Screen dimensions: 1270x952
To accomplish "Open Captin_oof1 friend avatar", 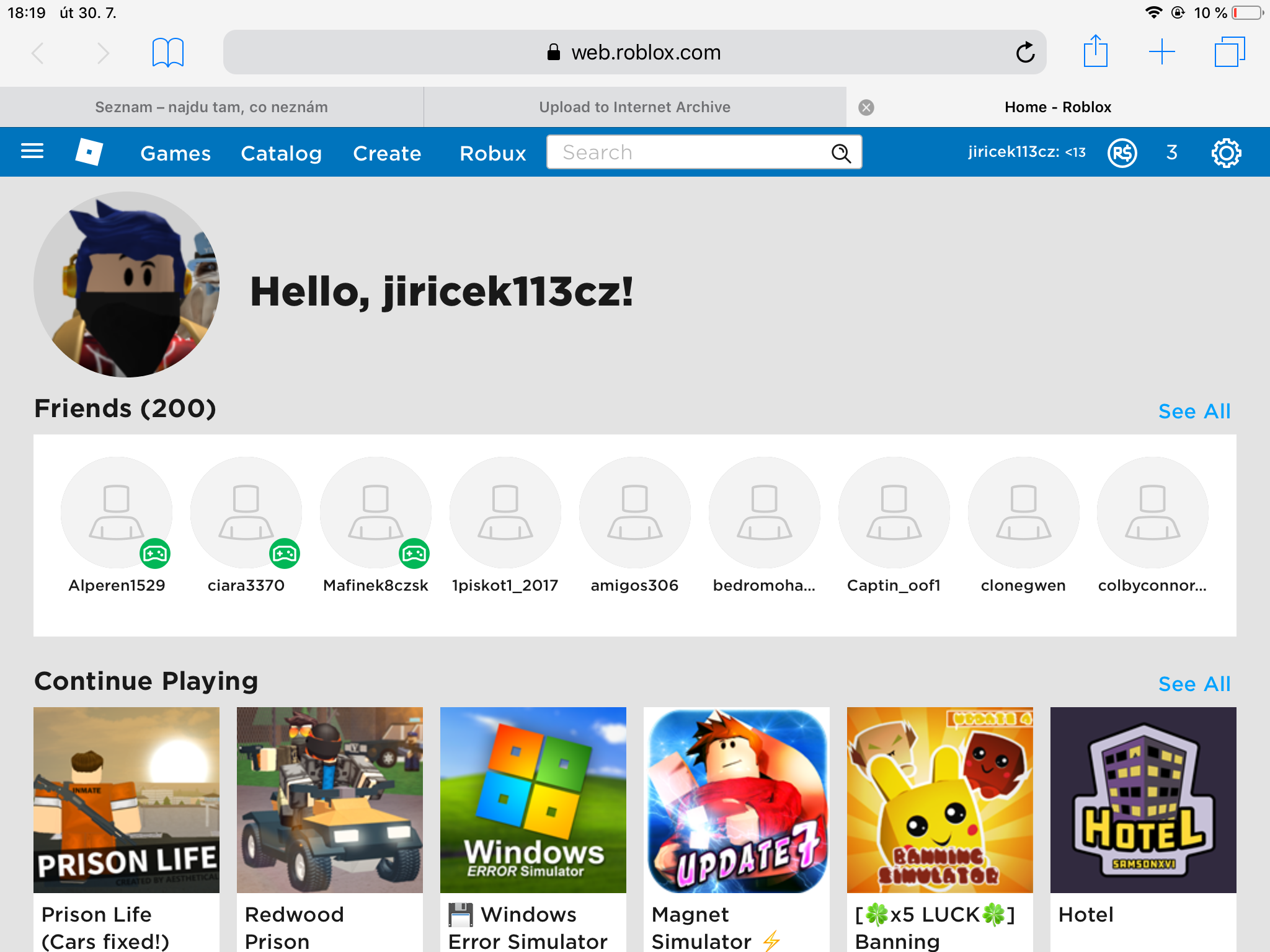I will click(894, 513).
